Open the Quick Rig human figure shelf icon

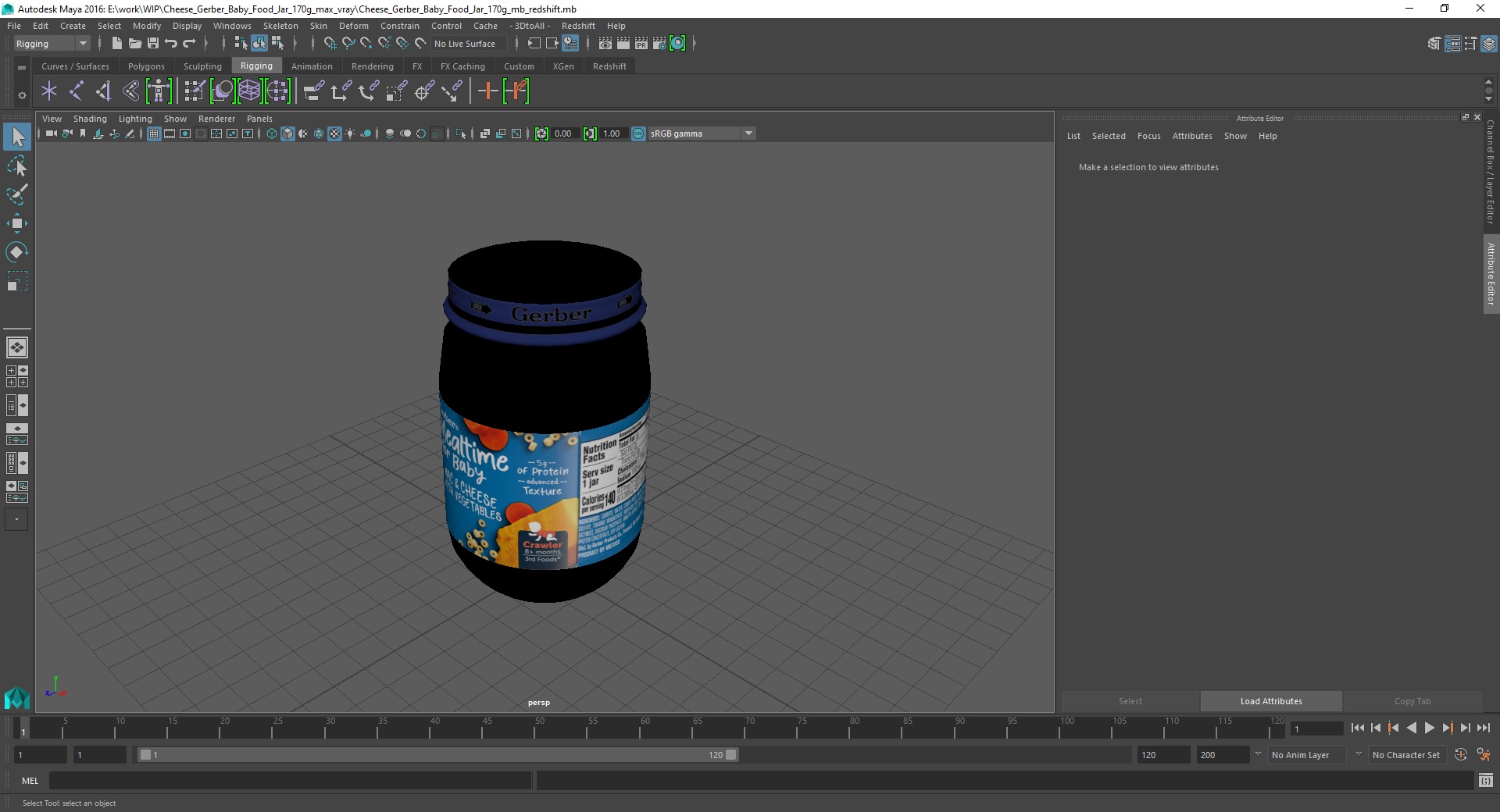(159, 91)
